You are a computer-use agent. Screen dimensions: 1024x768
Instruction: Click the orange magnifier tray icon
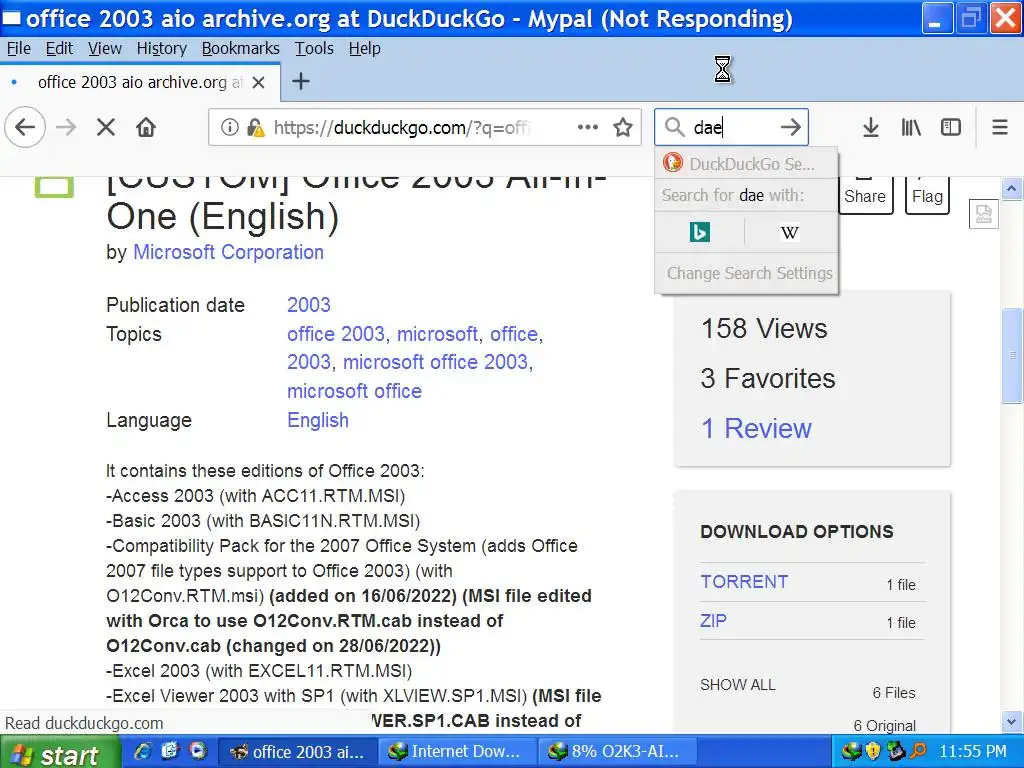918,752
